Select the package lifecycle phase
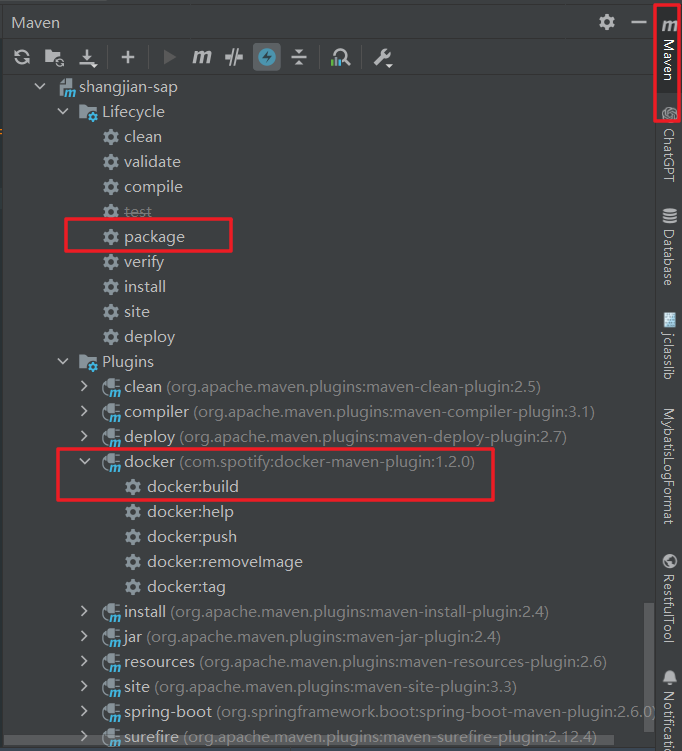 click(x=154, y=237)
